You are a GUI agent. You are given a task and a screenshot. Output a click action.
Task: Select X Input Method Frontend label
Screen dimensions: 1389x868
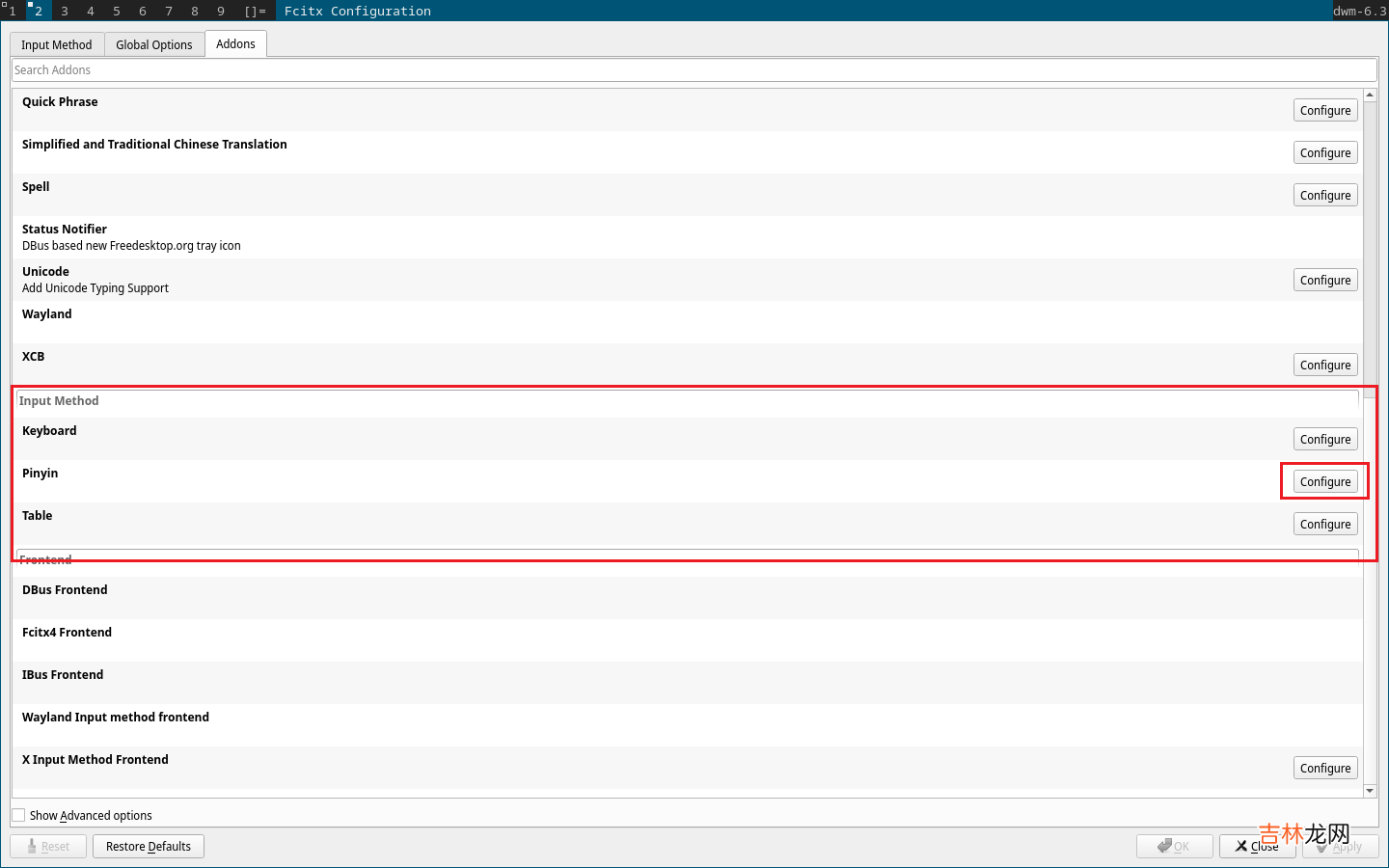(95, 760)
